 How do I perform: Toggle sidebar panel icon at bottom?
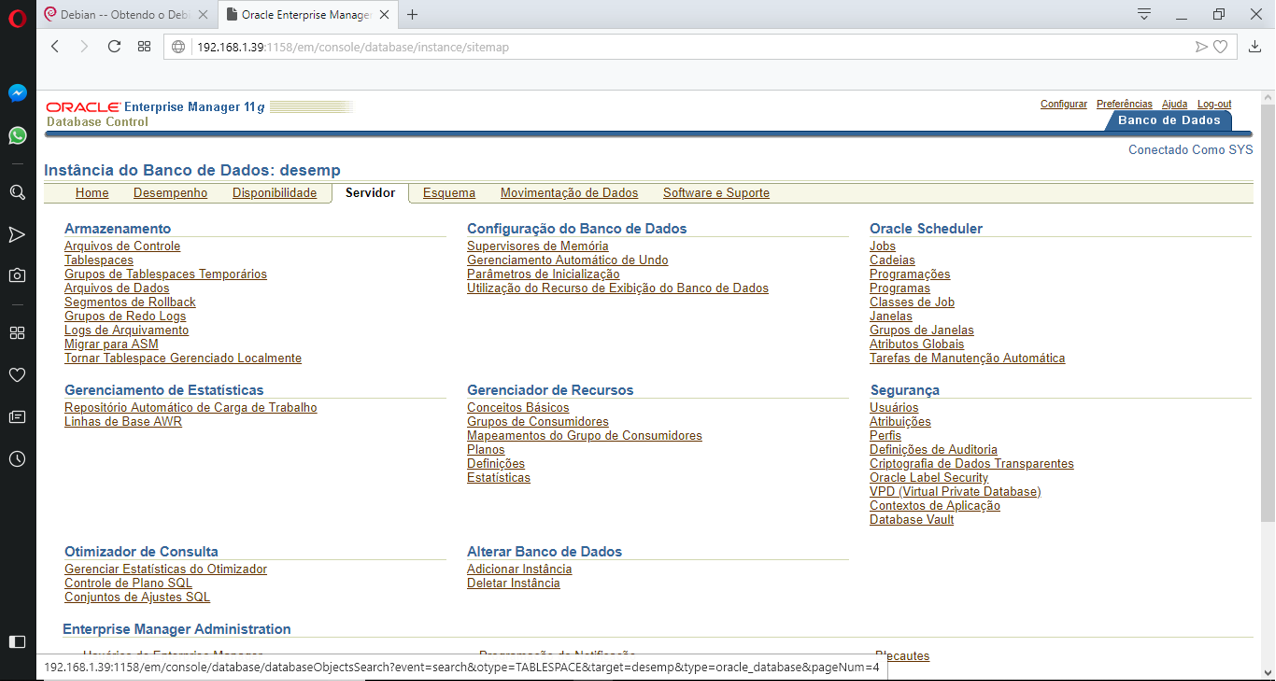click(17, 641)
